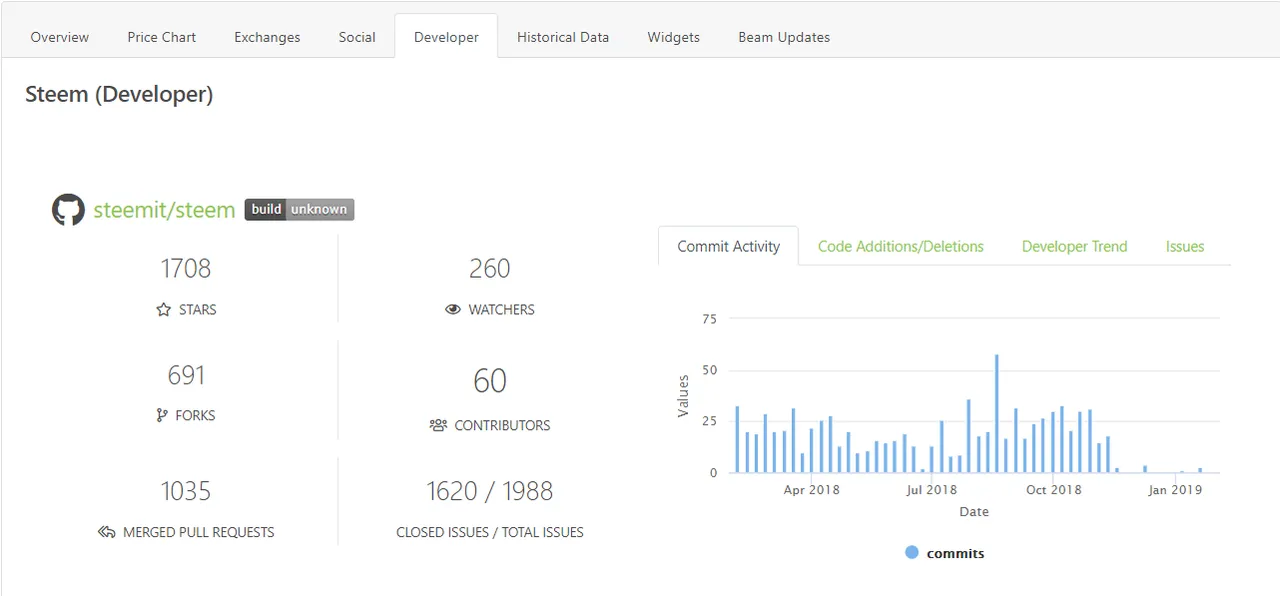Click the tallest commit bar in the chart

(x=997, y=413)
